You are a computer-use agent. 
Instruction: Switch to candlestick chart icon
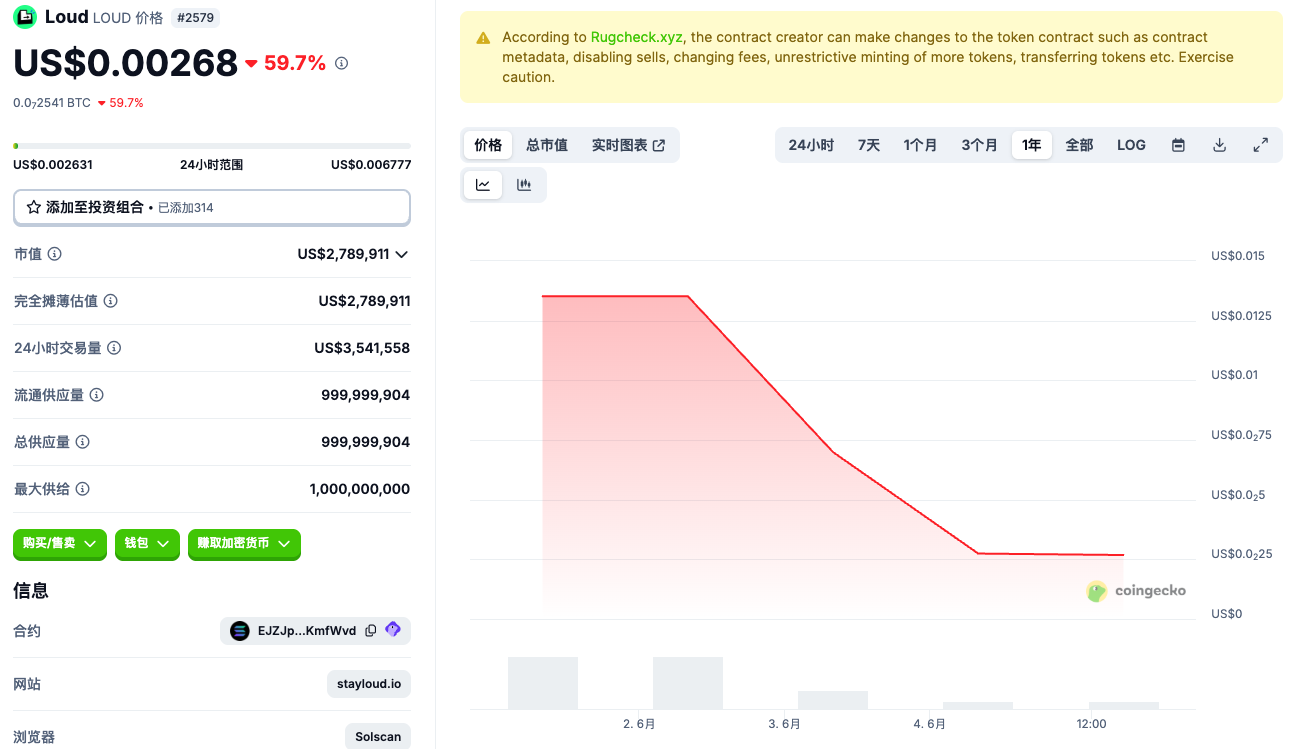click(524, 185)
